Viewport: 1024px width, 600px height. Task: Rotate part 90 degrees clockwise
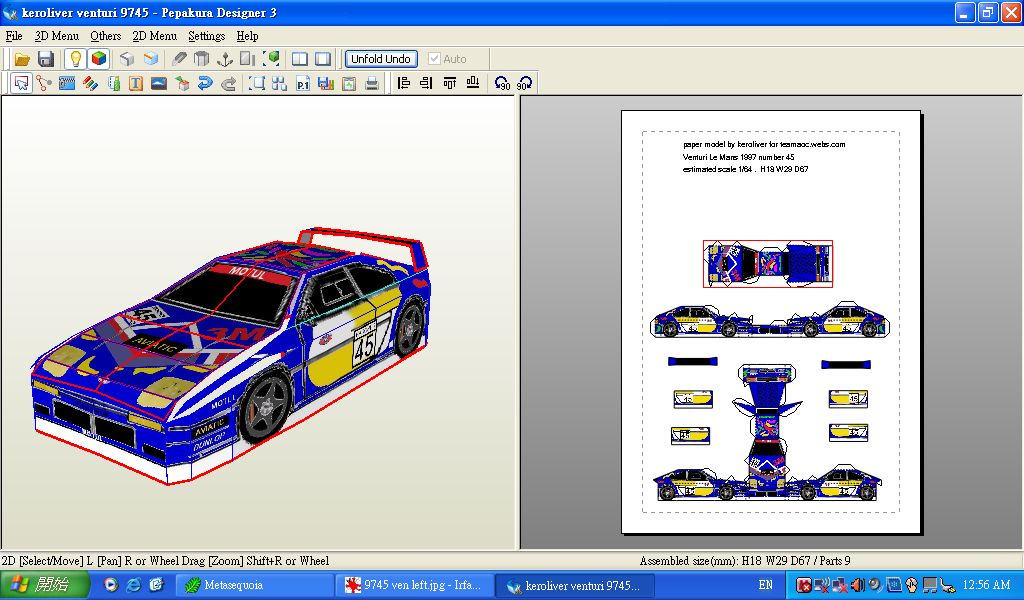524,84
